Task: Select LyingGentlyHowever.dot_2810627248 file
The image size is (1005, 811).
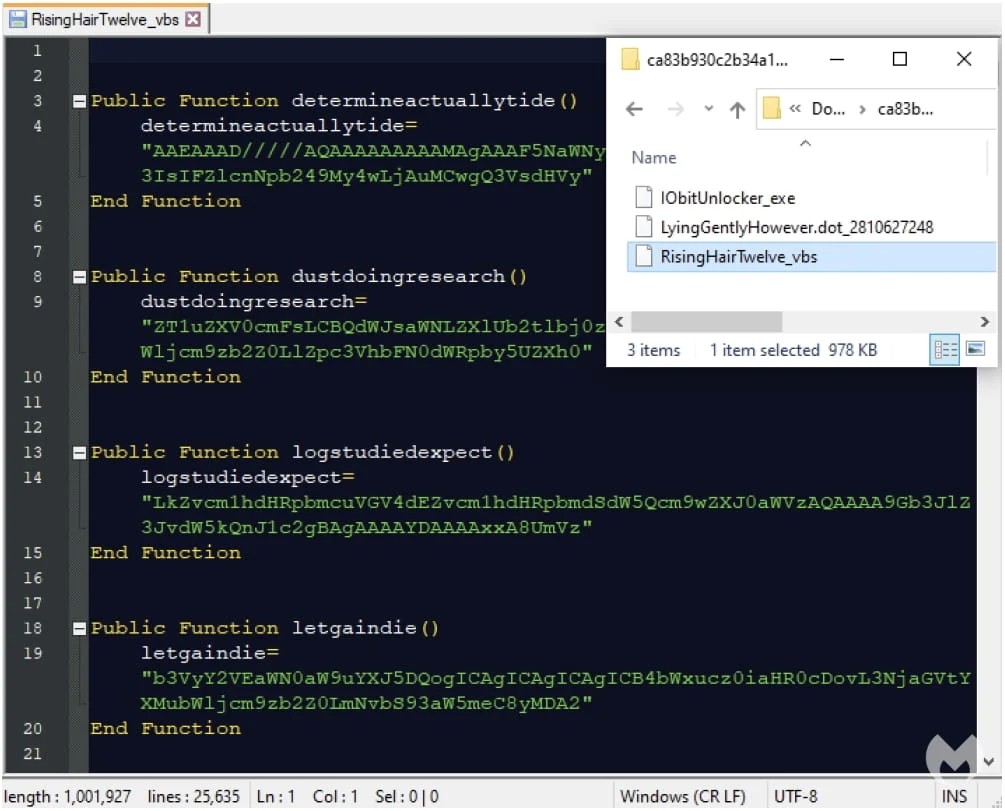Action: 796,227
